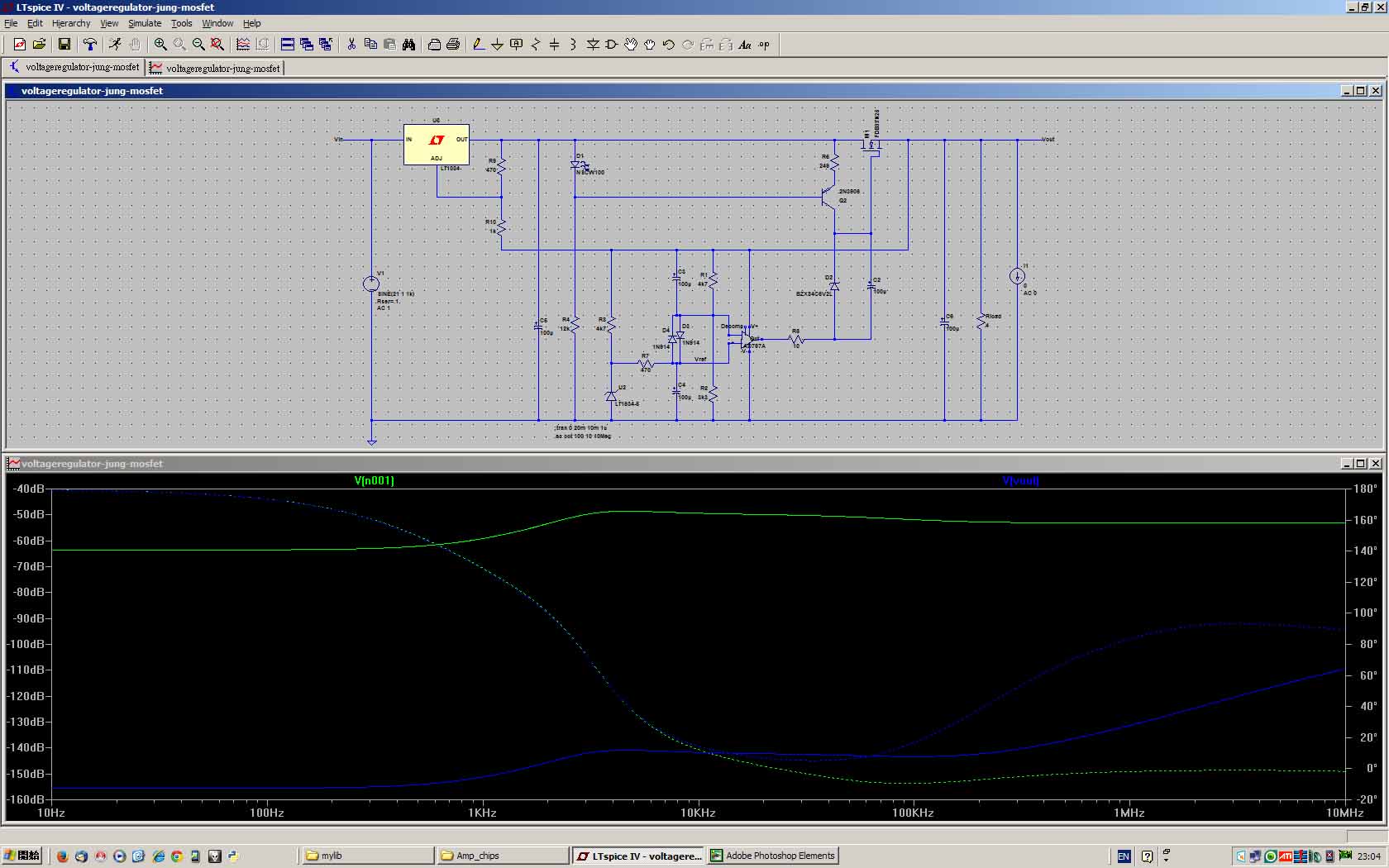Screen dimensions: 1389x868
Task: Open the Start menu button
Action: click(x=22, y=856)
